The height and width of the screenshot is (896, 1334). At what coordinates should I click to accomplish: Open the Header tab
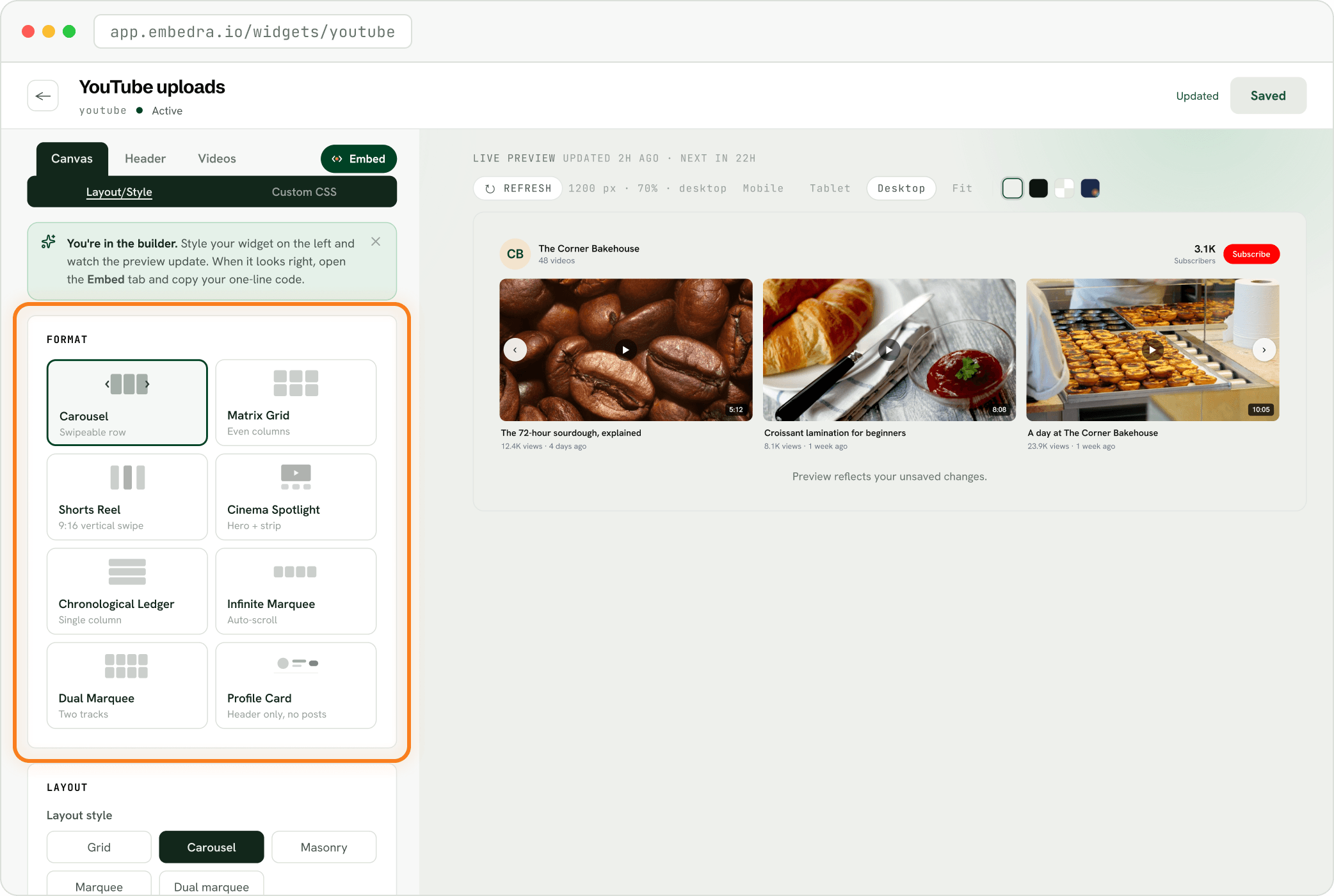(145, 159)
